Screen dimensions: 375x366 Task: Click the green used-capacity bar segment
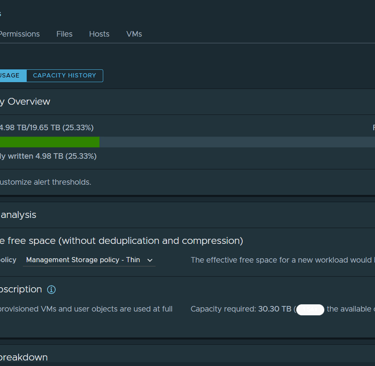50,142
